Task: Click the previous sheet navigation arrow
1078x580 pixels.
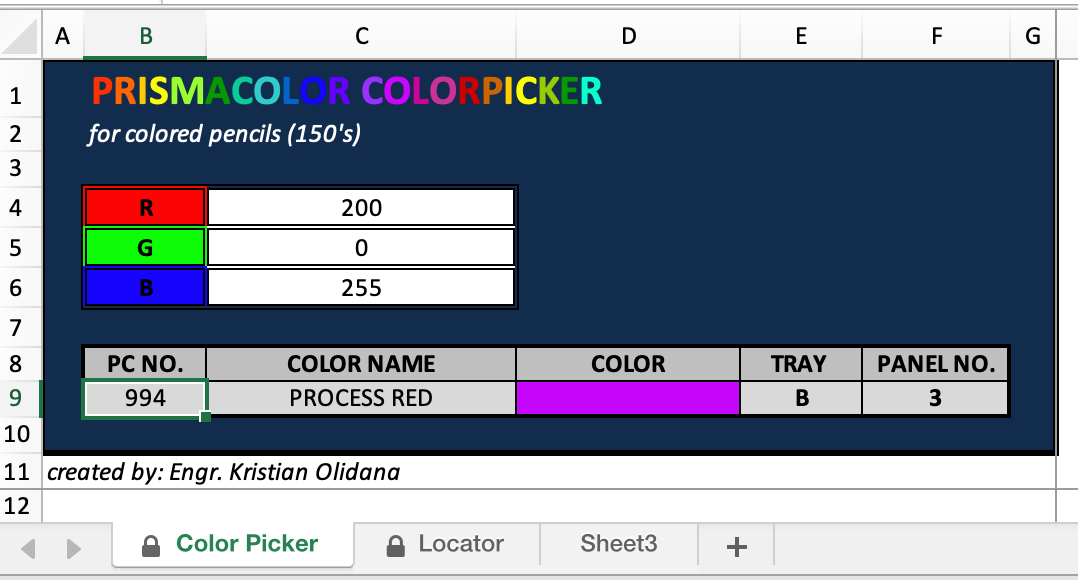Action: tap(28, 548)
